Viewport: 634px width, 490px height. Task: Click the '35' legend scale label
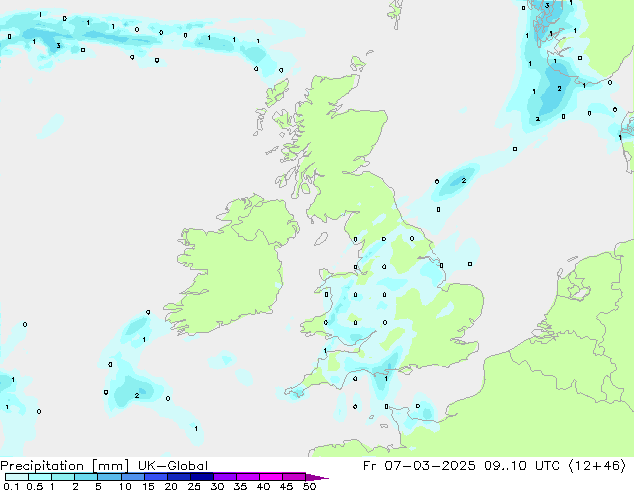pyautogui.click(x=241, y=486)
